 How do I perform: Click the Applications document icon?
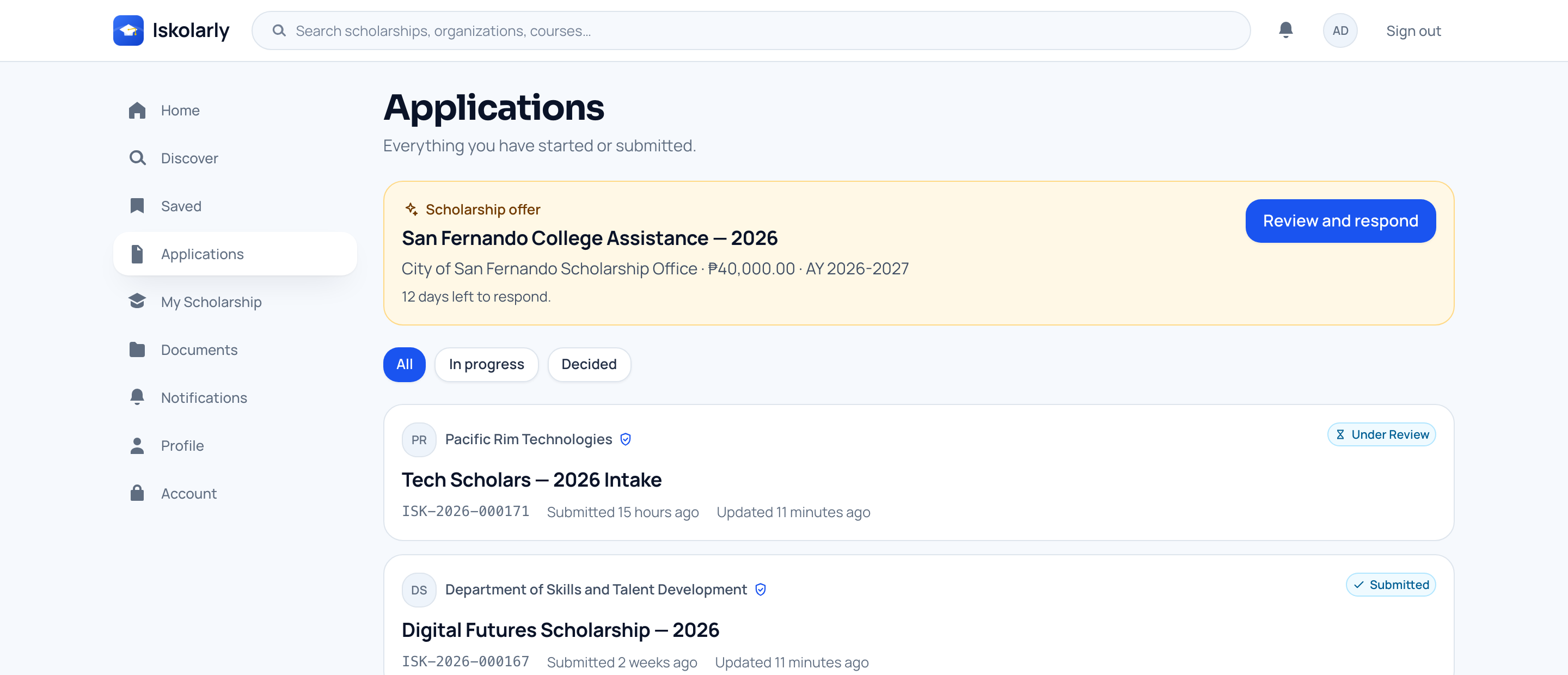pyautogui.click(x=138, y=254)
